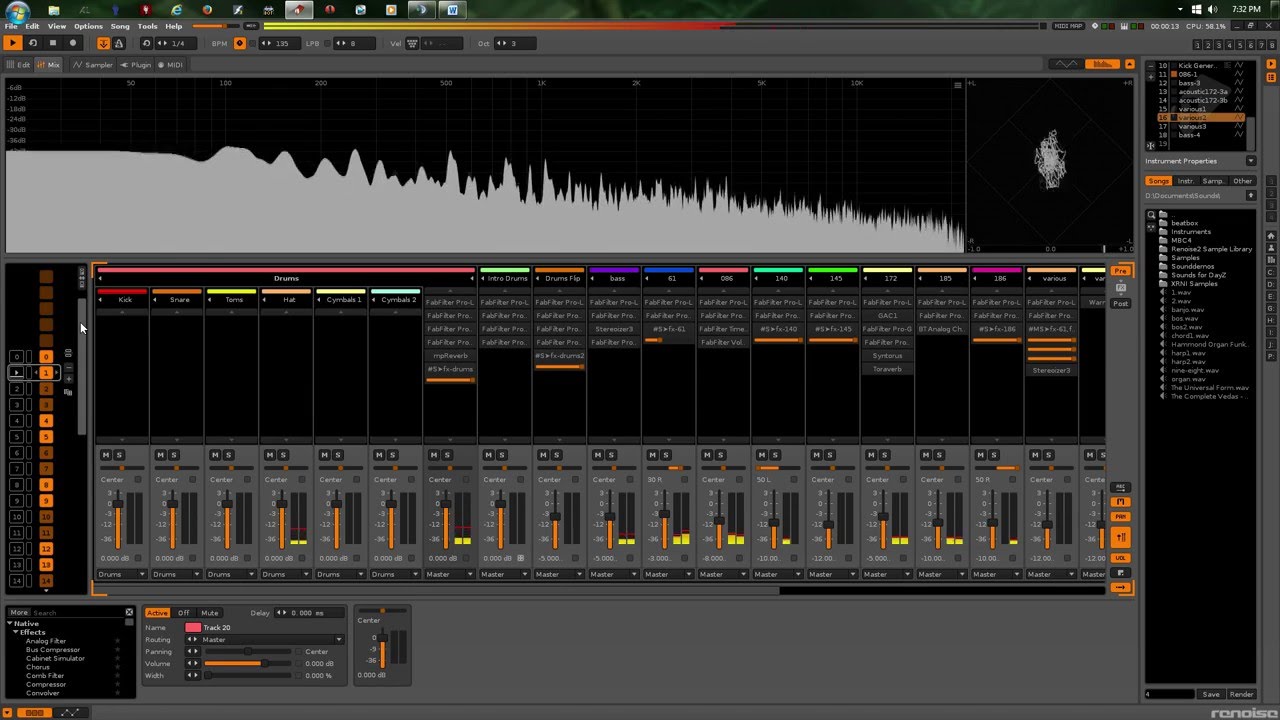Select the Post fader mode button

click(1120, 303)
